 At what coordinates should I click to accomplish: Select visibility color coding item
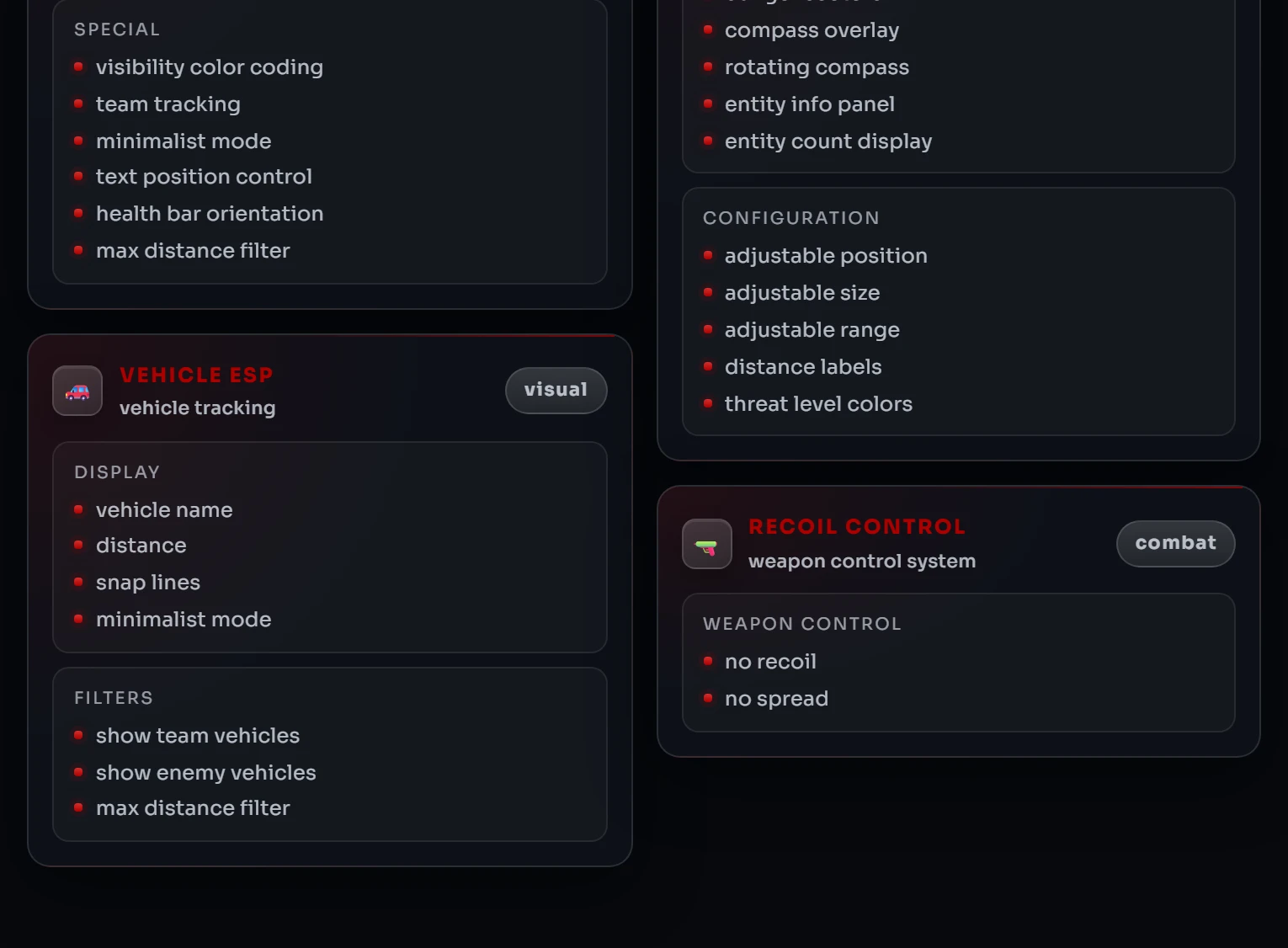tap(210, 67)
